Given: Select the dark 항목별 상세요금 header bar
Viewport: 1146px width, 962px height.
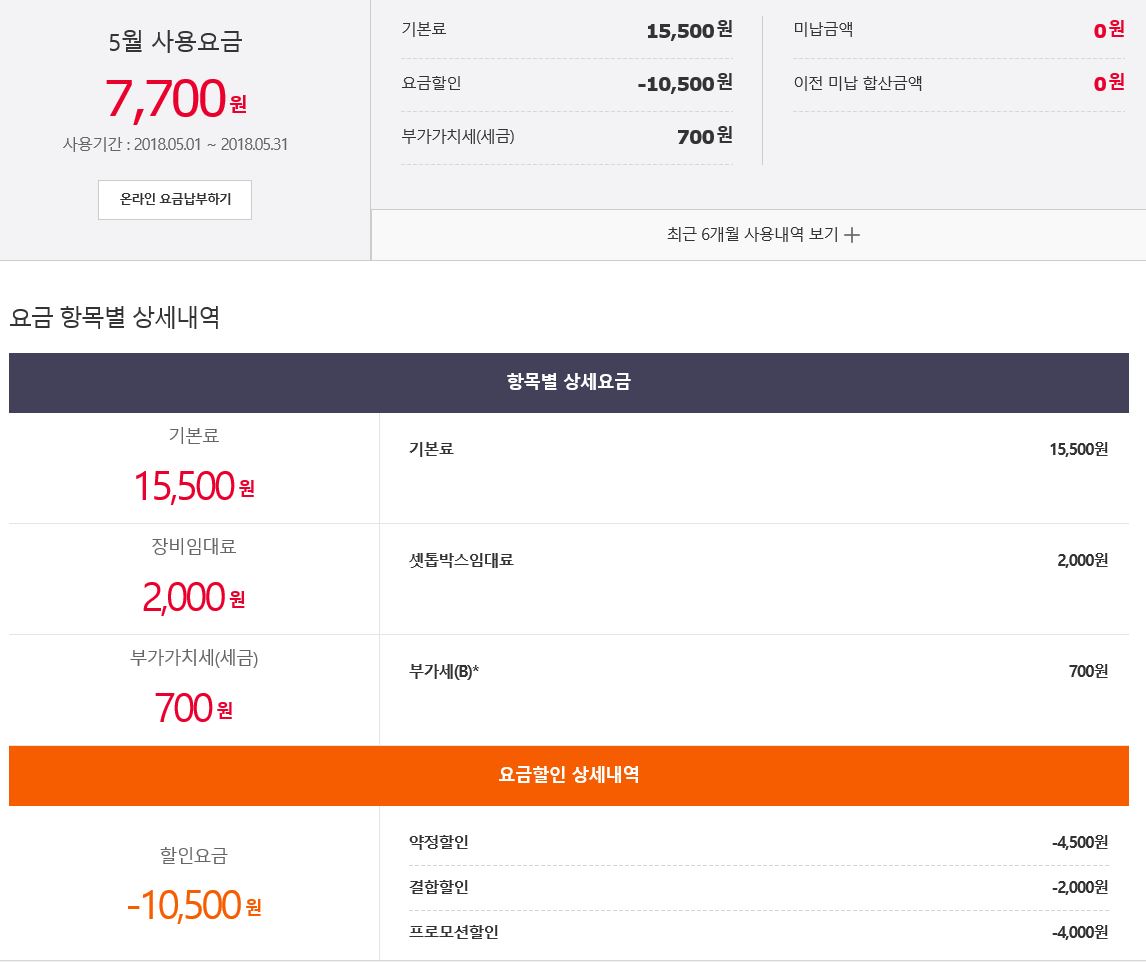Looking at the screenshot, I should click(568, 382).
